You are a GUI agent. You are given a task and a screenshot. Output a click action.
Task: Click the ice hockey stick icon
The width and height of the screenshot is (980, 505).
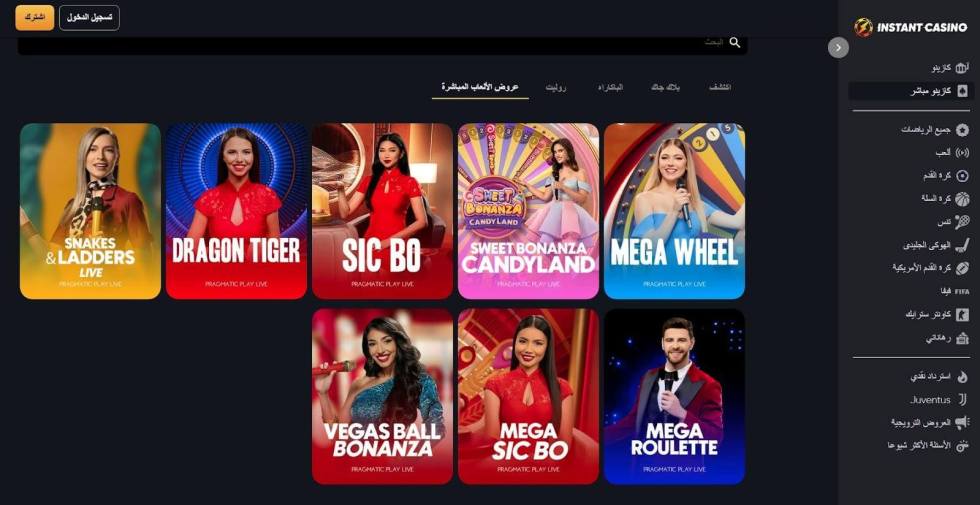coord(962,245)
